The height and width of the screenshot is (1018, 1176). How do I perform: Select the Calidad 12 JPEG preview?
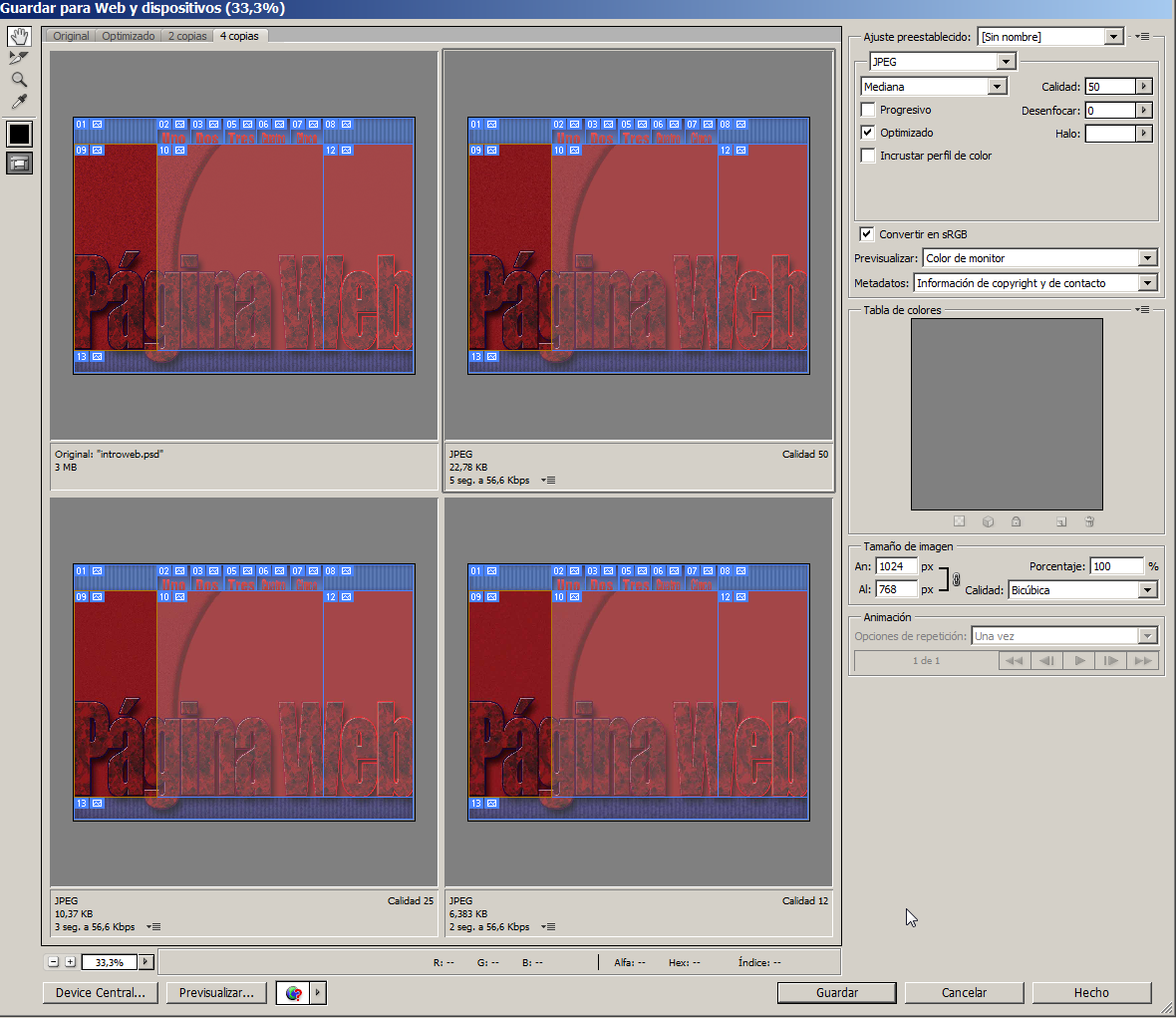pos(638,692)
